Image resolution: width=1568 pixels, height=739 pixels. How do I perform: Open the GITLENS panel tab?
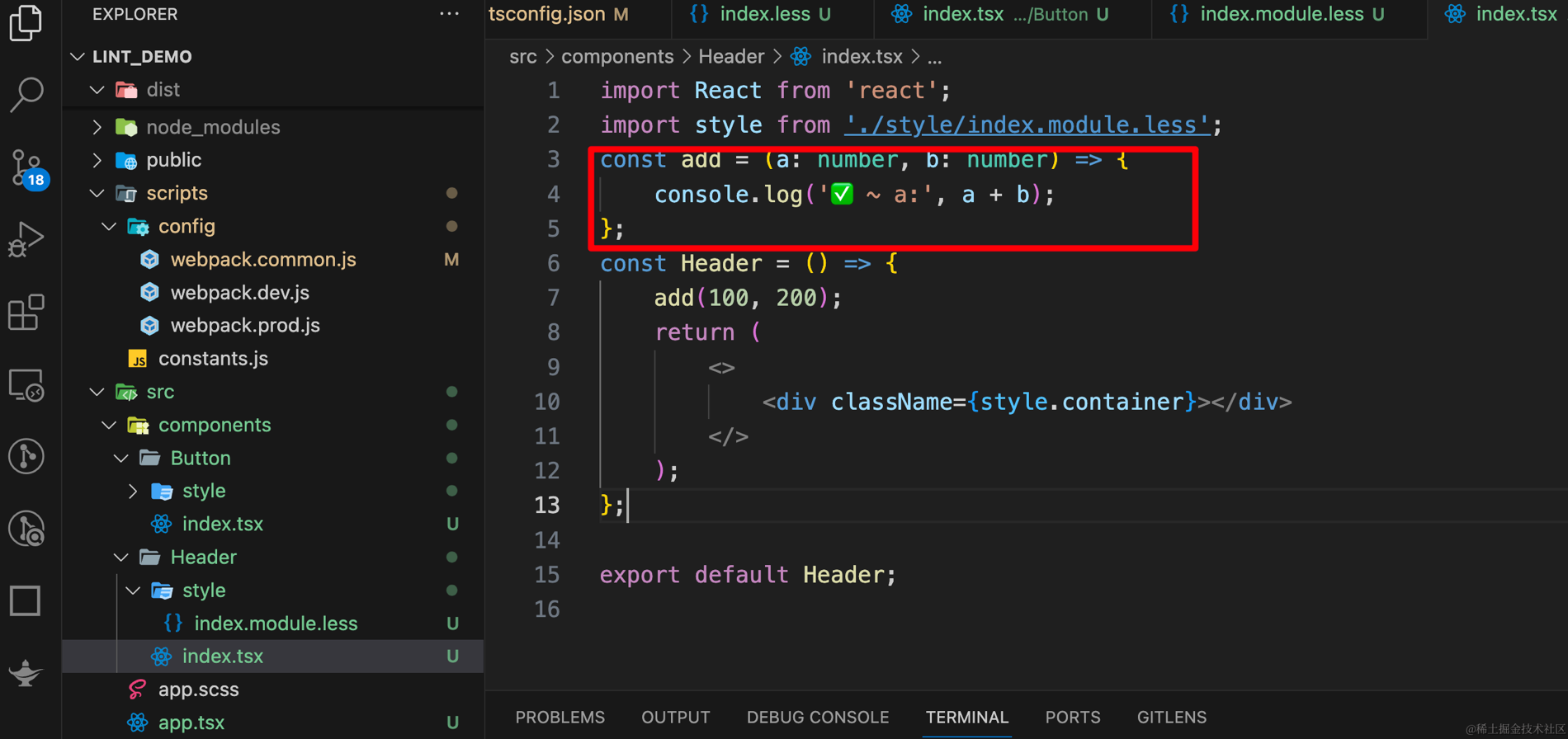(1172, 718)
